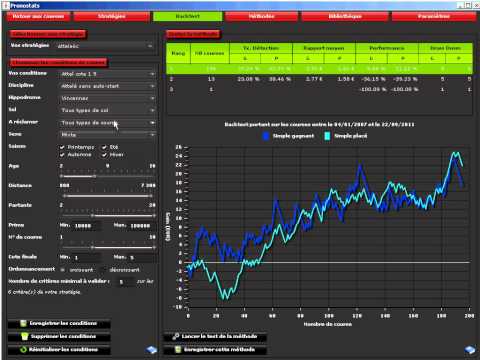Expand the Vos conditions dropdown
The width and height of the screenshot is (480, 360).
coord(107,74)
